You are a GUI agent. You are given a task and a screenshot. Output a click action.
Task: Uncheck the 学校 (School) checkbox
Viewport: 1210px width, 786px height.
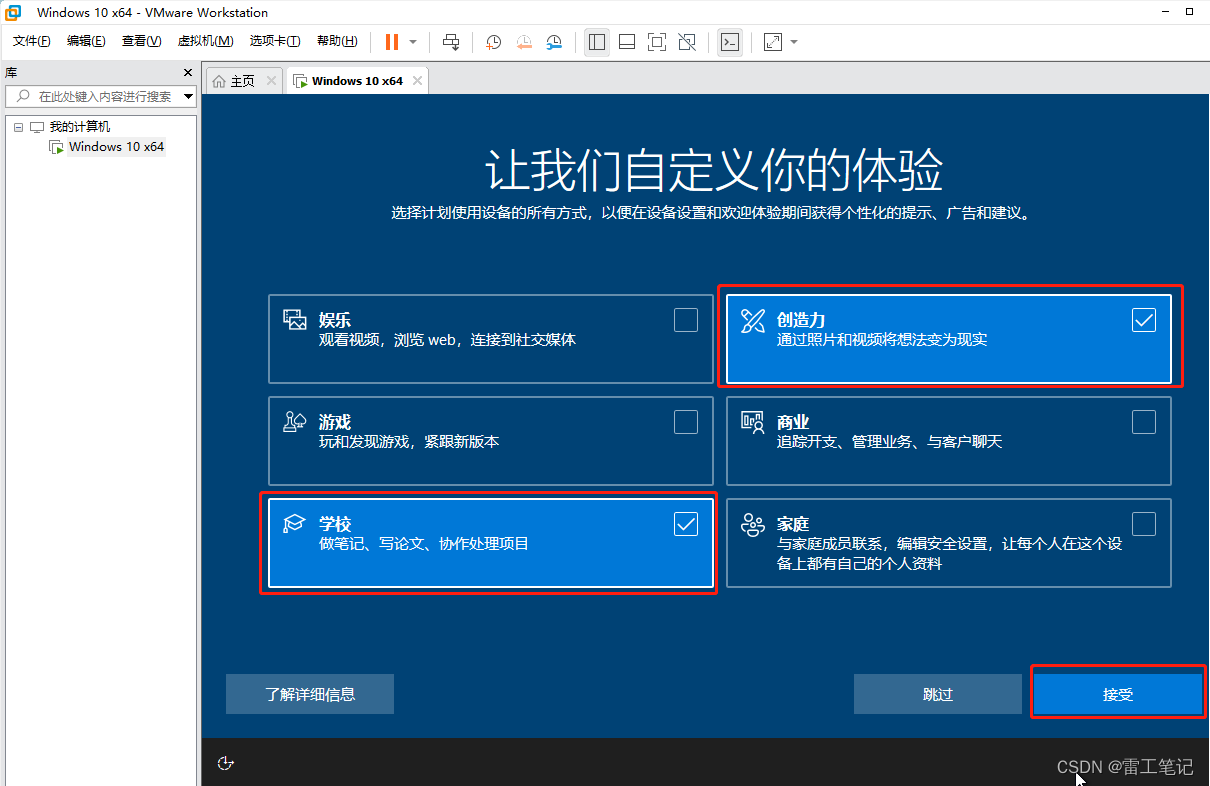coord(685,524)
